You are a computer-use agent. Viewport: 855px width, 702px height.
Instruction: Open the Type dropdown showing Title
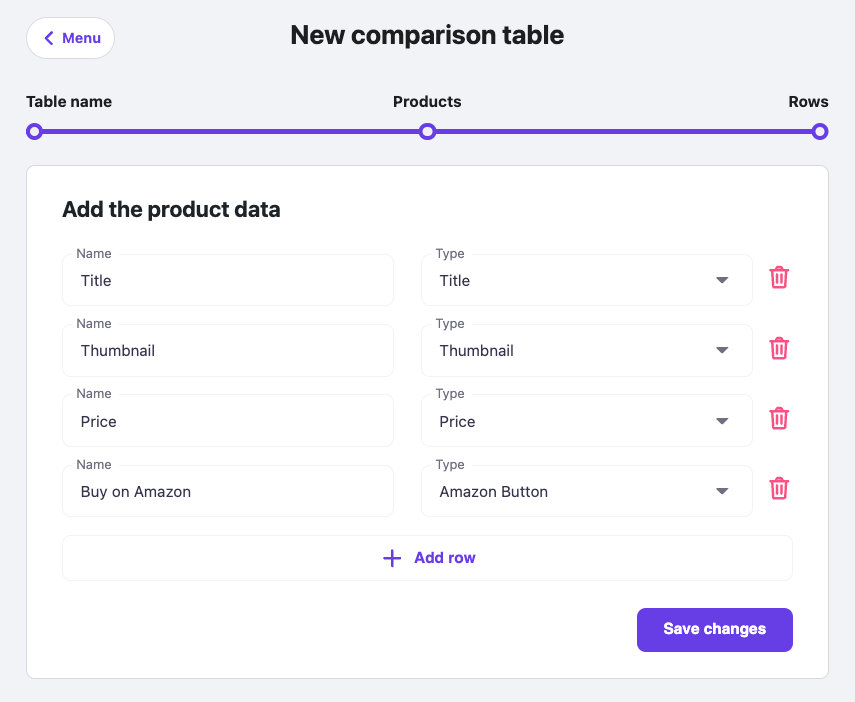(586, 280)
